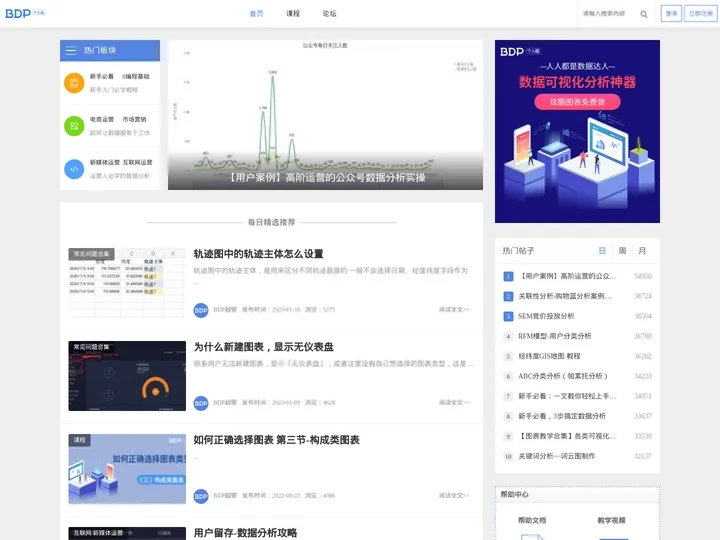
Task: Click the green 电商运营 category icon
Action: (74, 126)
